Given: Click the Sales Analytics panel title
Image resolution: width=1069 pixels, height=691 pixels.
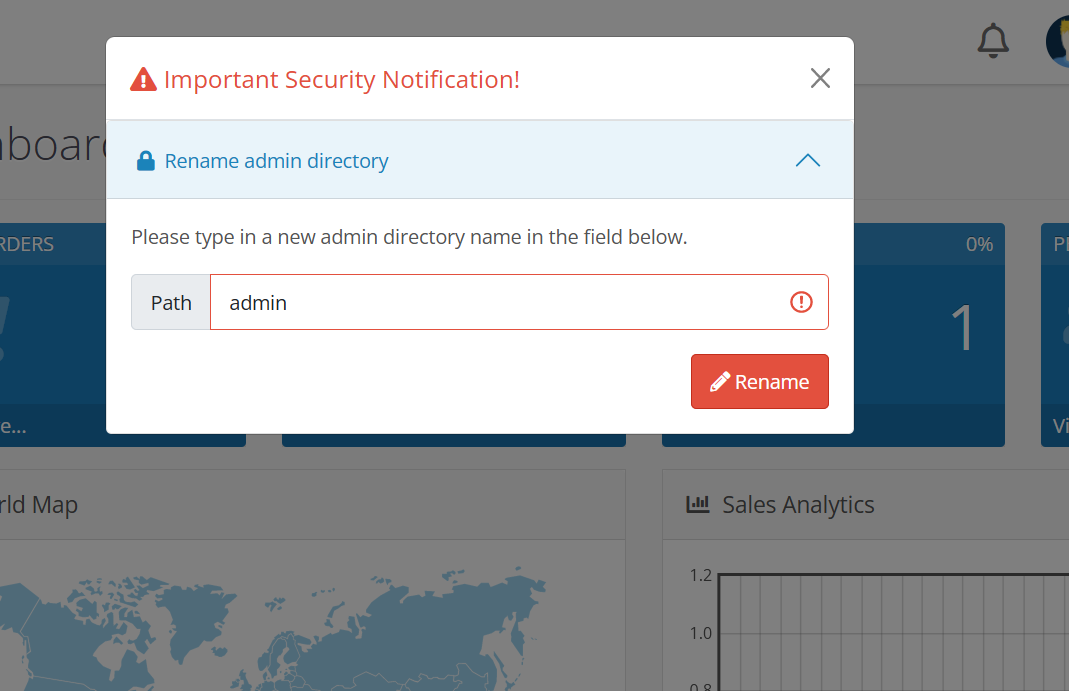Looking at the screenshot, I should (798, 505).
